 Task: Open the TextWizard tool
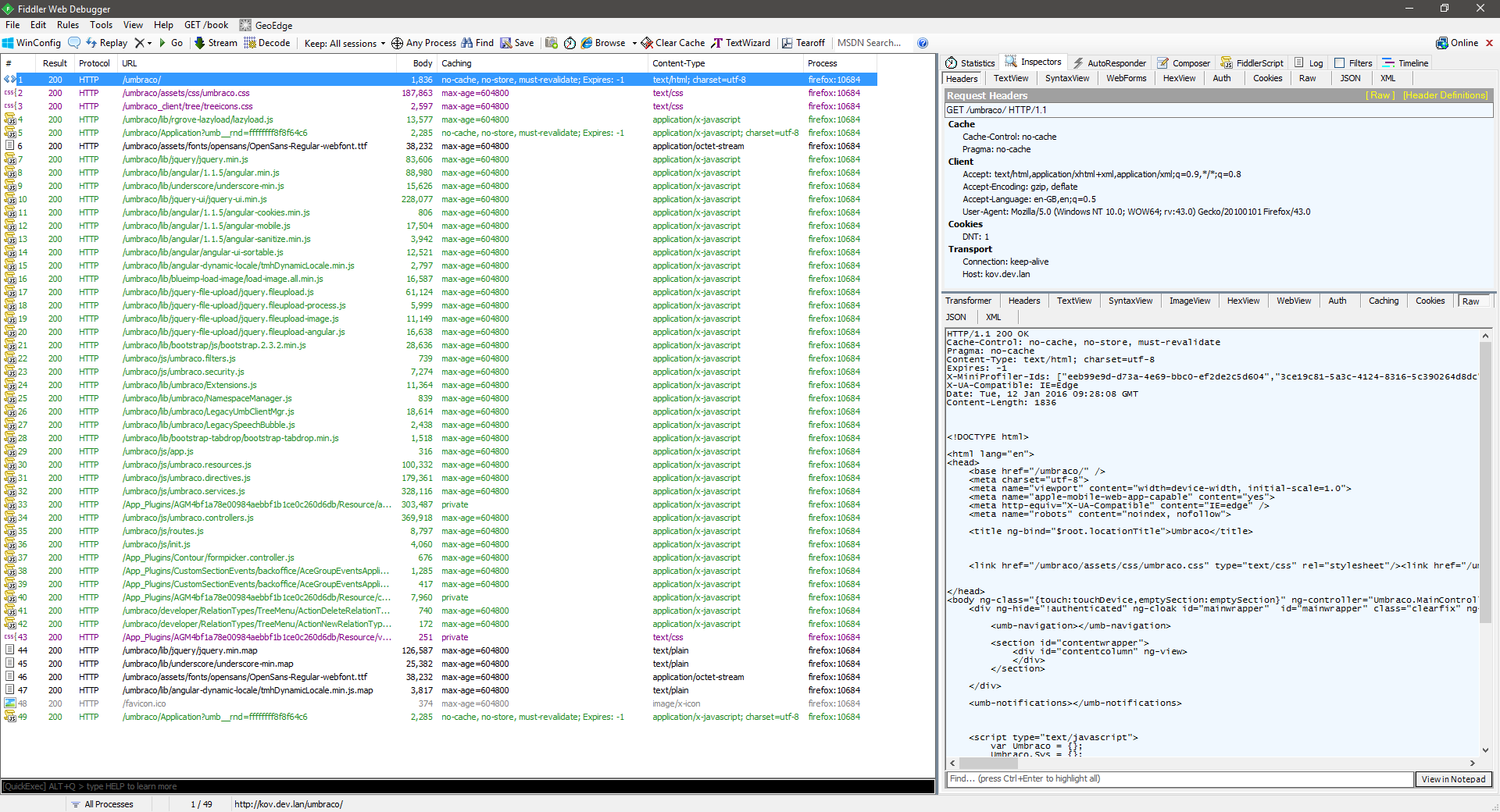coord(740,43)
